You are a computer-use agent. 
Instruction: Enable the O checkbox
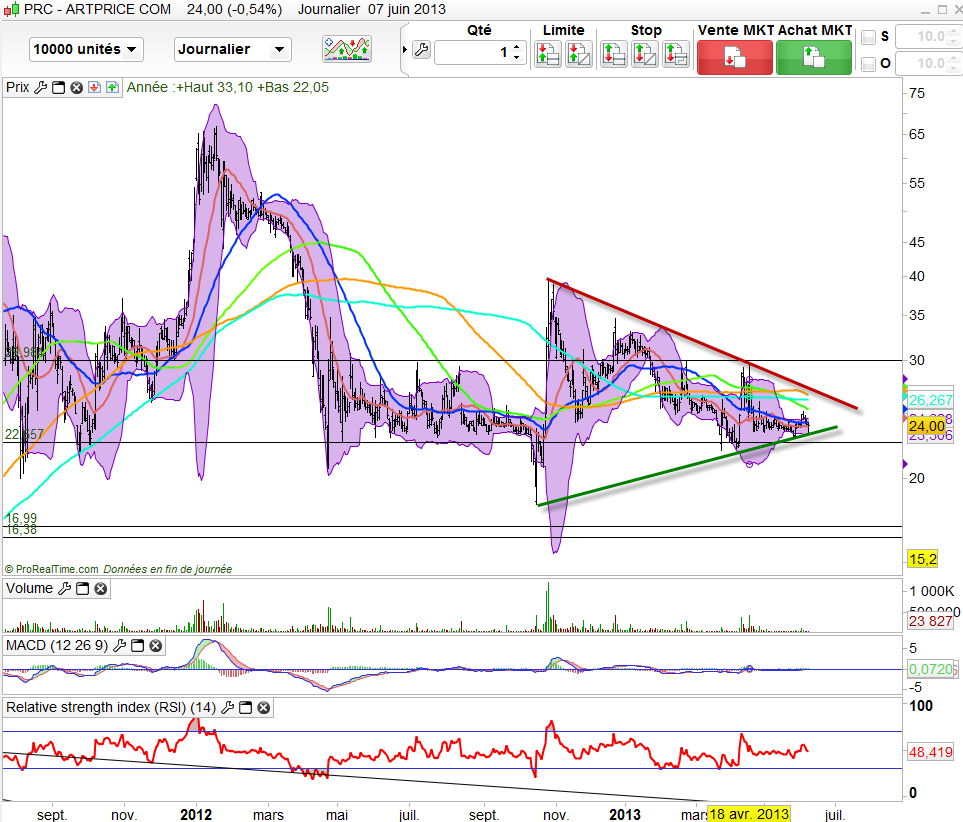pyautogui.click(x=868, y=64)
